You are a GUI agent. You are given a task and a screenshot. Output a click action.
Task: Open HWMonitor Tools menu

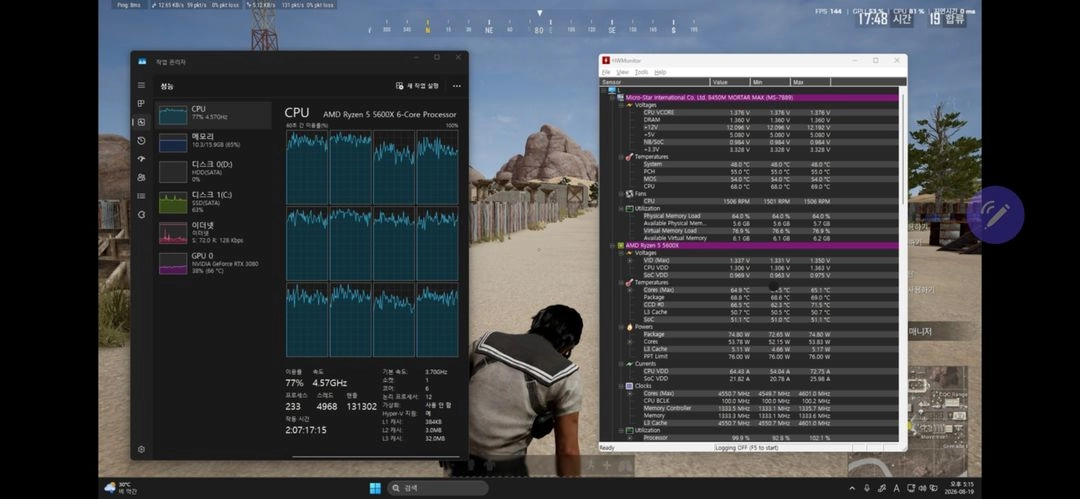pos(641,72)
